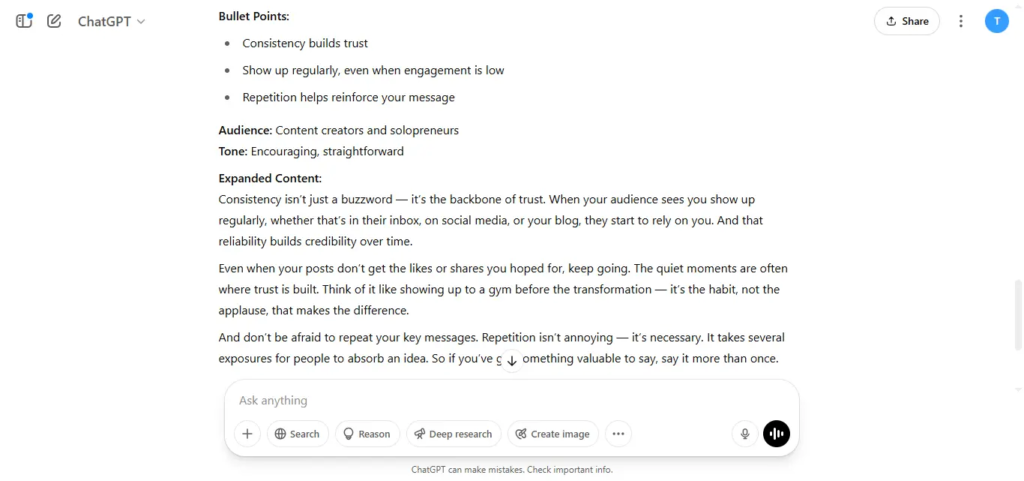Toggle Deep research mode

point(453,434)
